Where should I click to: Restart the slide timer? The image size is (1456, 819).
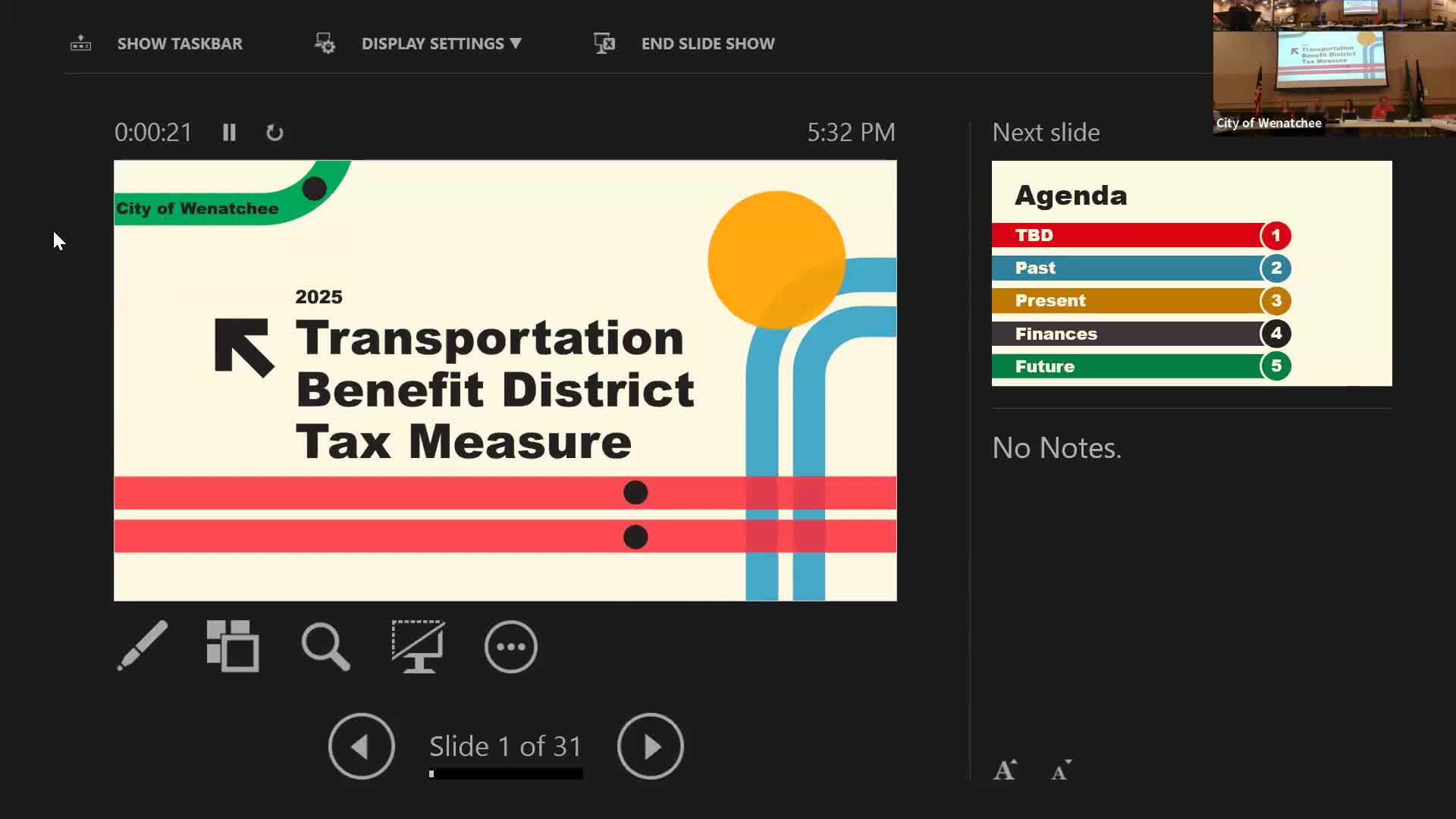point(275,133)
